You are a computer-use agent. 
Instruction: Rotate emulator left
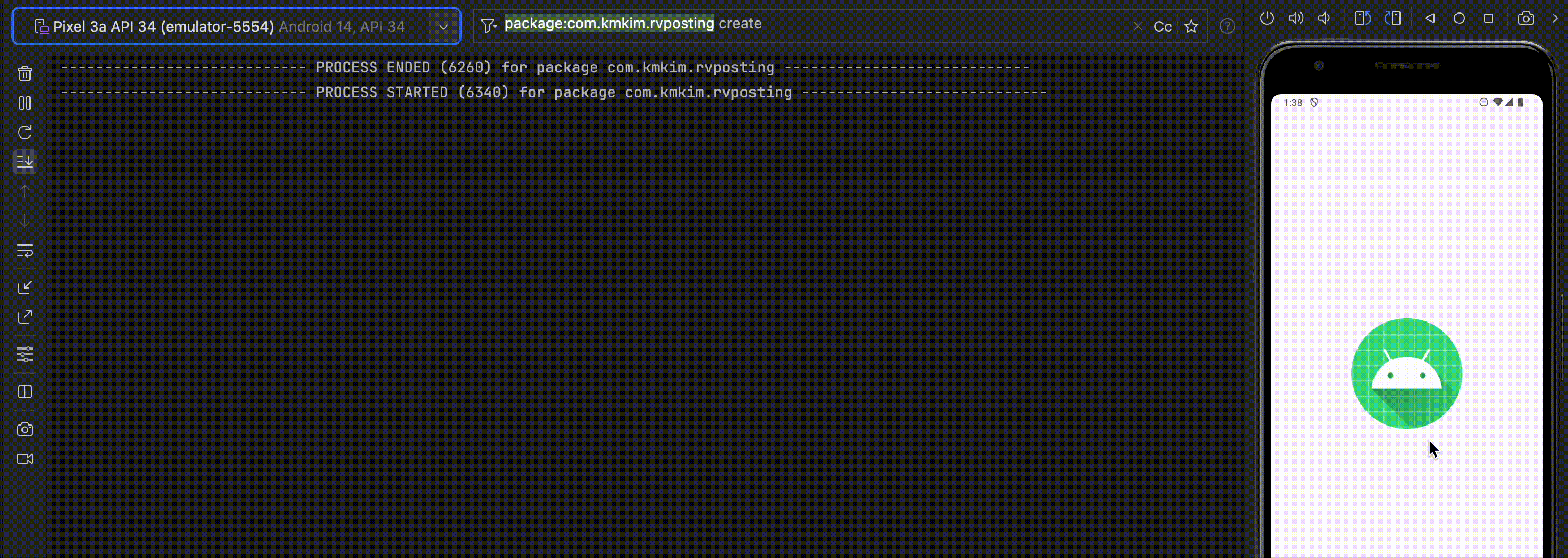pos(1362,18)
